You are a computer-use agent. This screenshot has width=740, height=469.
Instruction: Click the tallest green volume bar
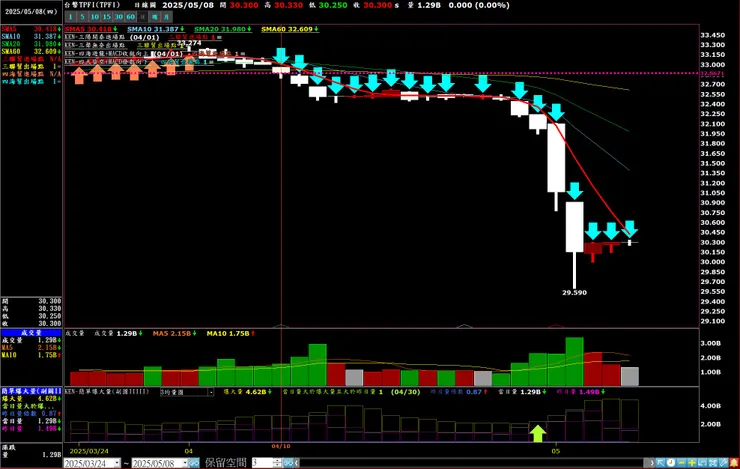point(574,361)
